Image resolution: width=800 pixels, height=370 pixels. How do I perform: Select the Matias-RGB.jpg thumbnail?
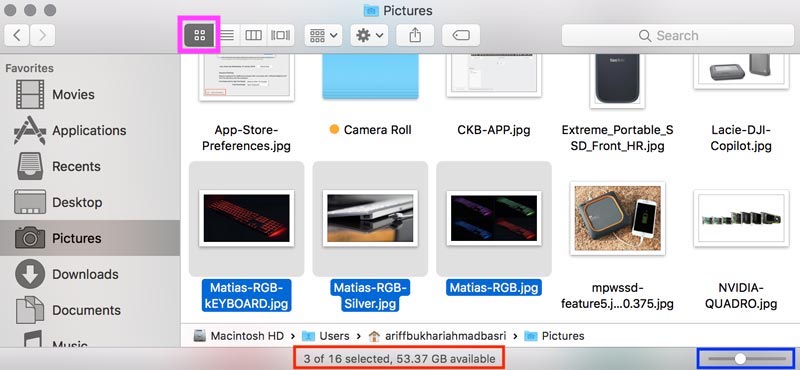point(494,218)
